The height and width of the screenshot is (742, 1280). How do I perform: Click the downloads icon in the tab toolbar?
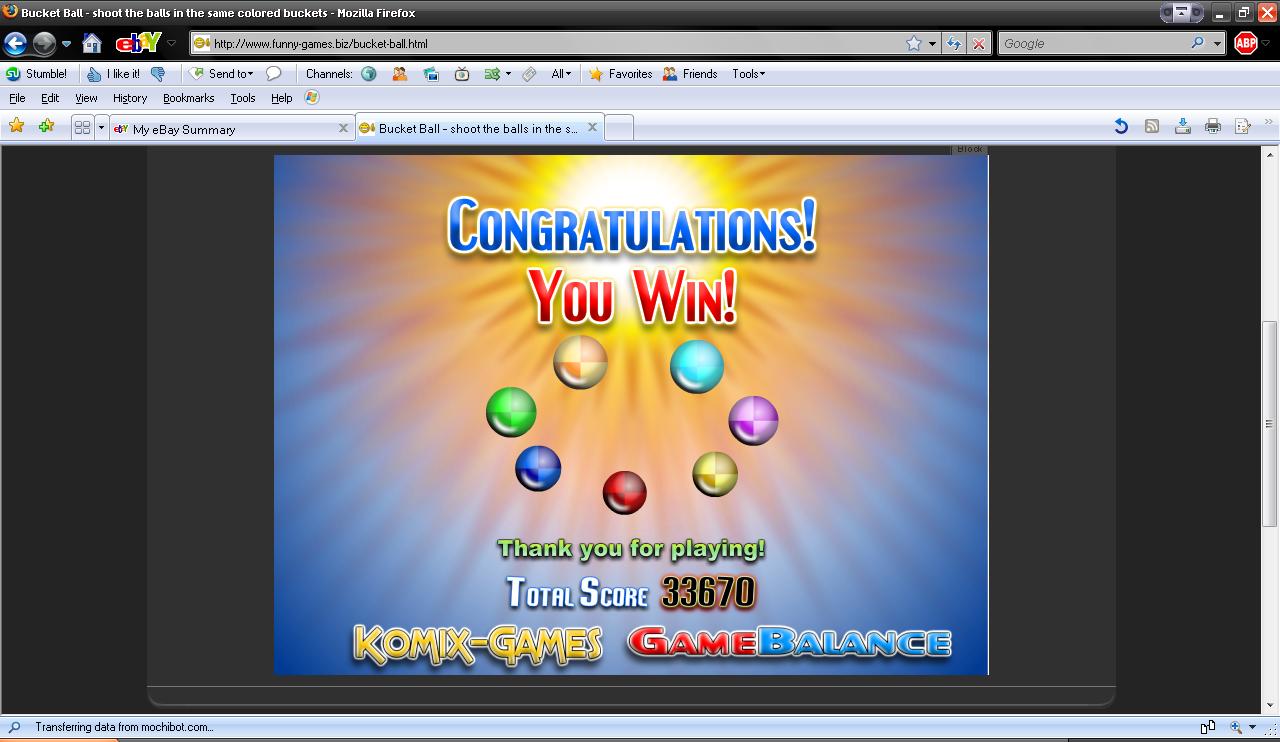(1182, 126)
